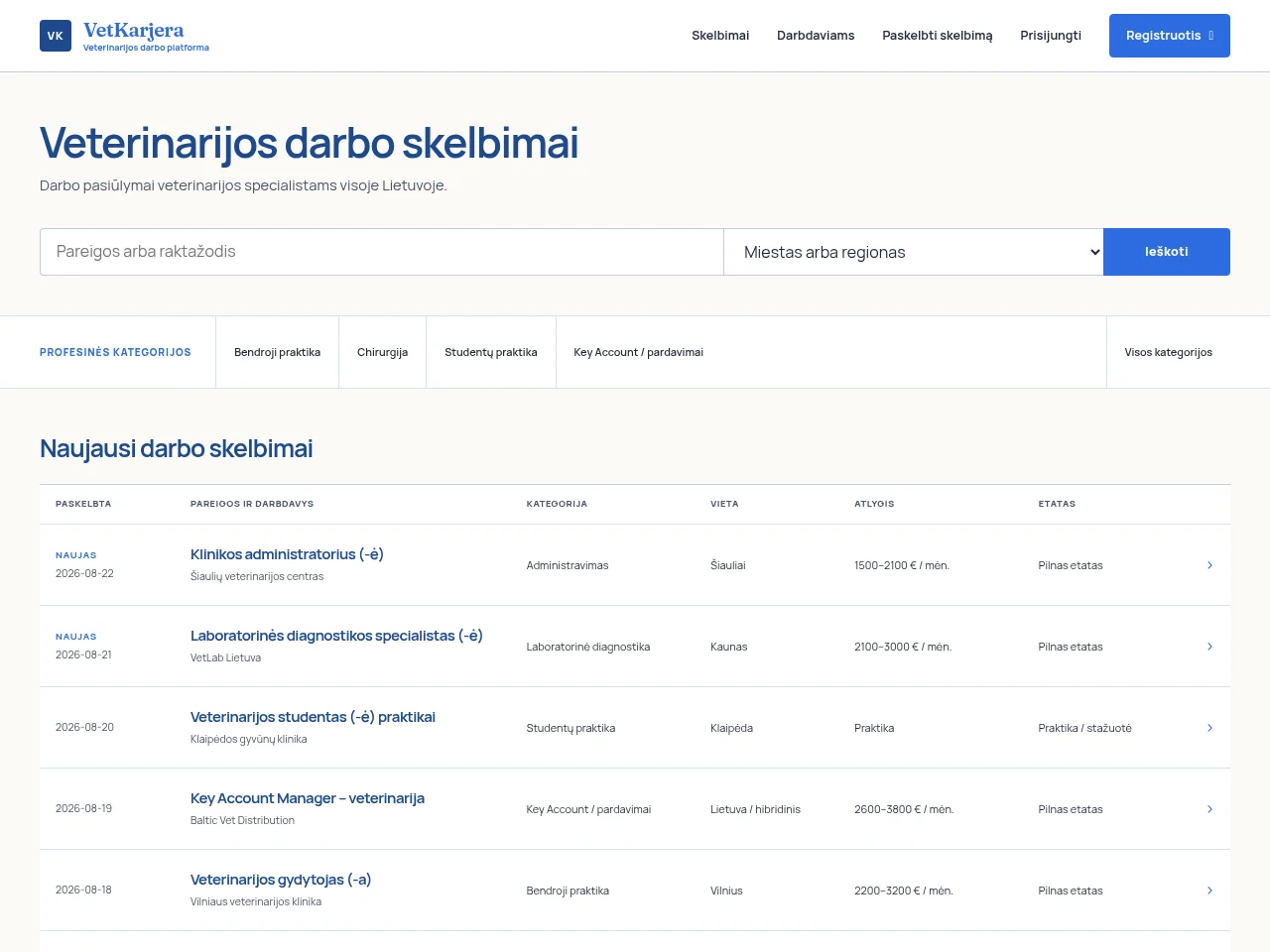The width and height of the screenshot is (1270, 952).
Task: Select Paskelbti skelbimą in the navigation
Action: coord(938,36)
